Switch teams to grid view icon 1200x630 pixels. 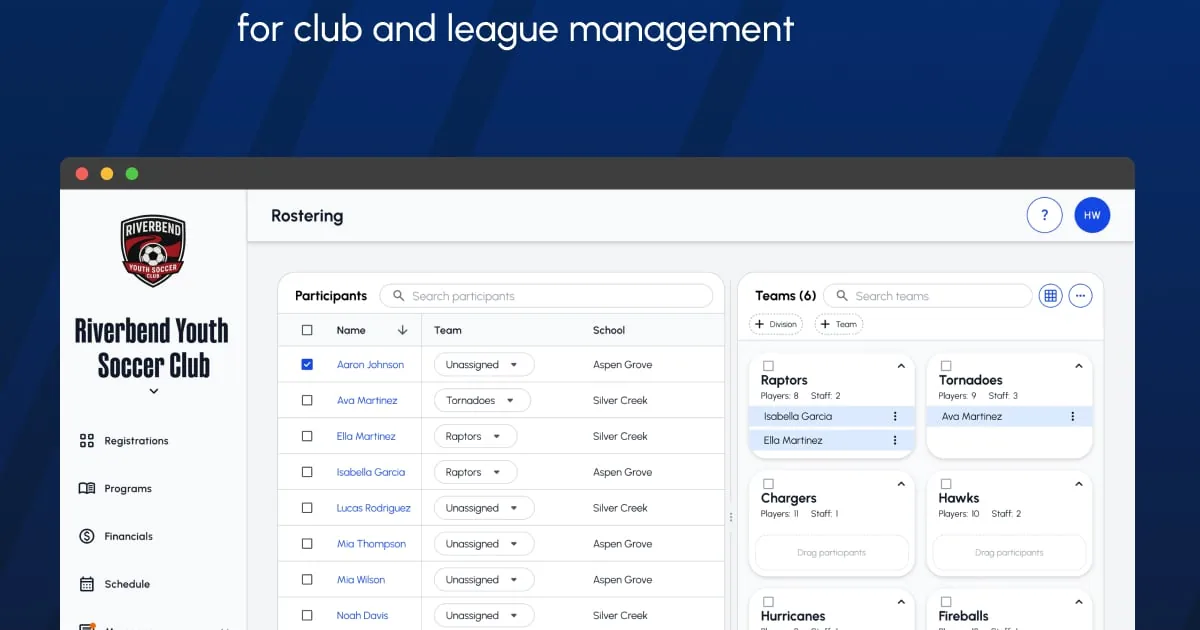tap(1050, 296)
